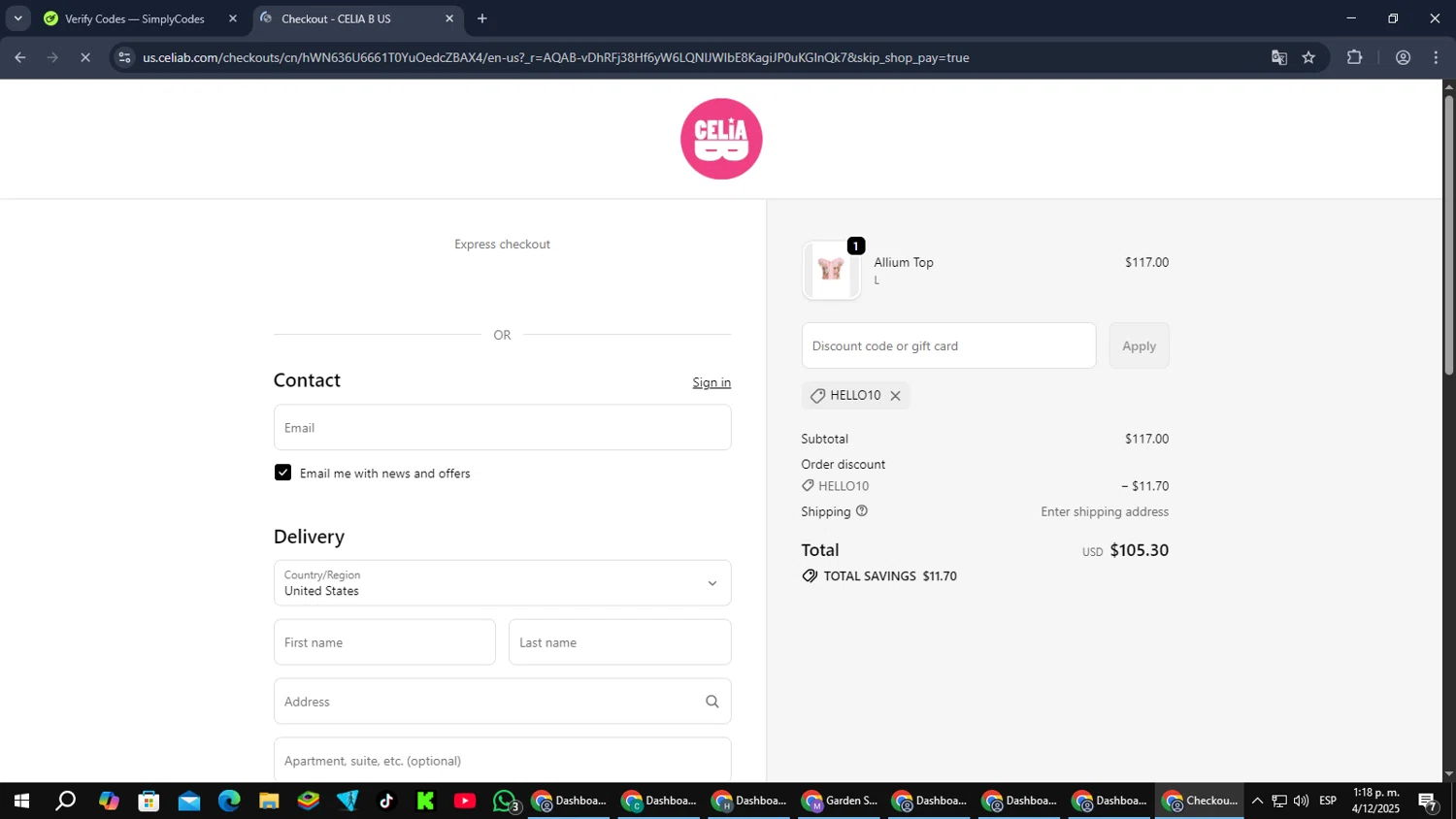The height and width of the screenshot is (819, 1456).
Task: Show hidden system tray icons
Action: [1257, 801]
